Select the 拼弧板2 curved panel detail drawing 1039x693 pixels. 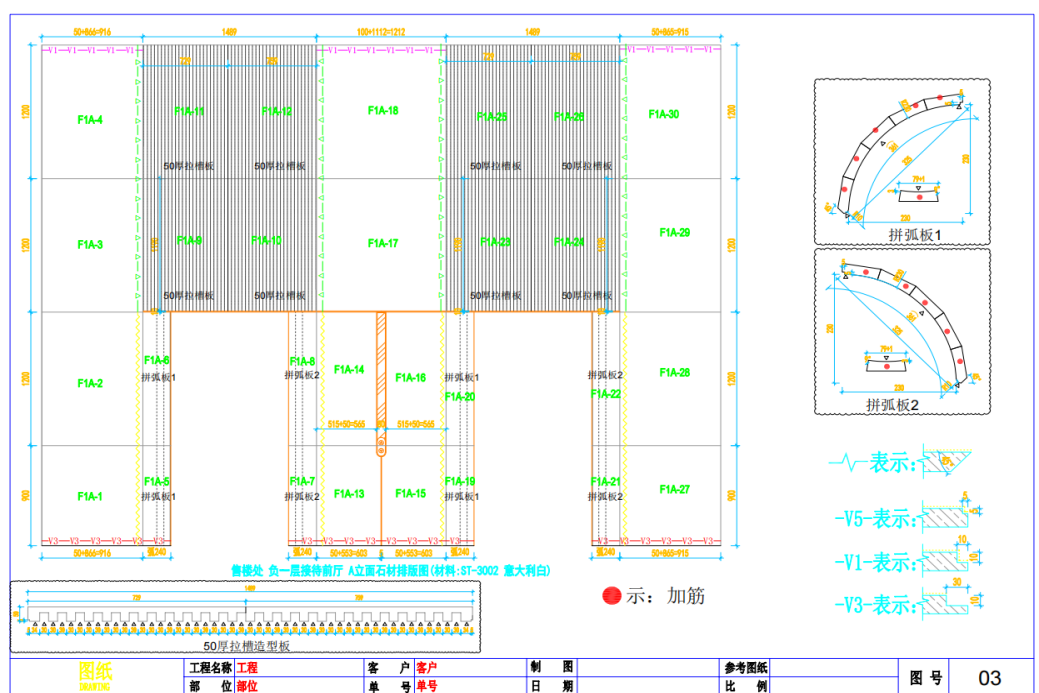(901, 330)
